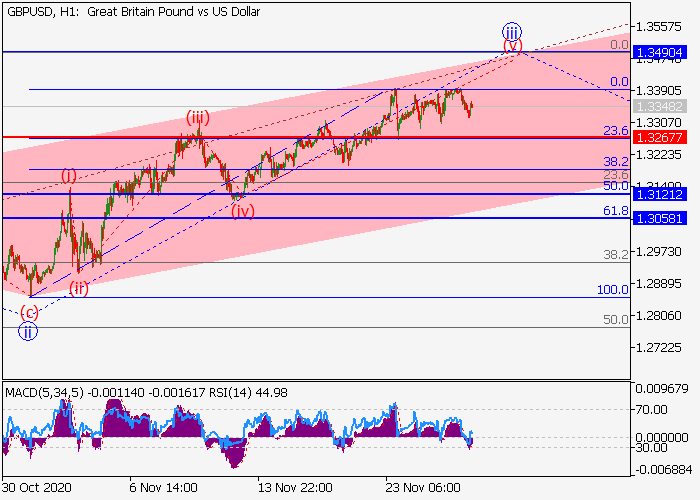Click the red (ii) wave label
This screenshot has width=700, height=500.
pyautogui.click(x=79, y=289)
